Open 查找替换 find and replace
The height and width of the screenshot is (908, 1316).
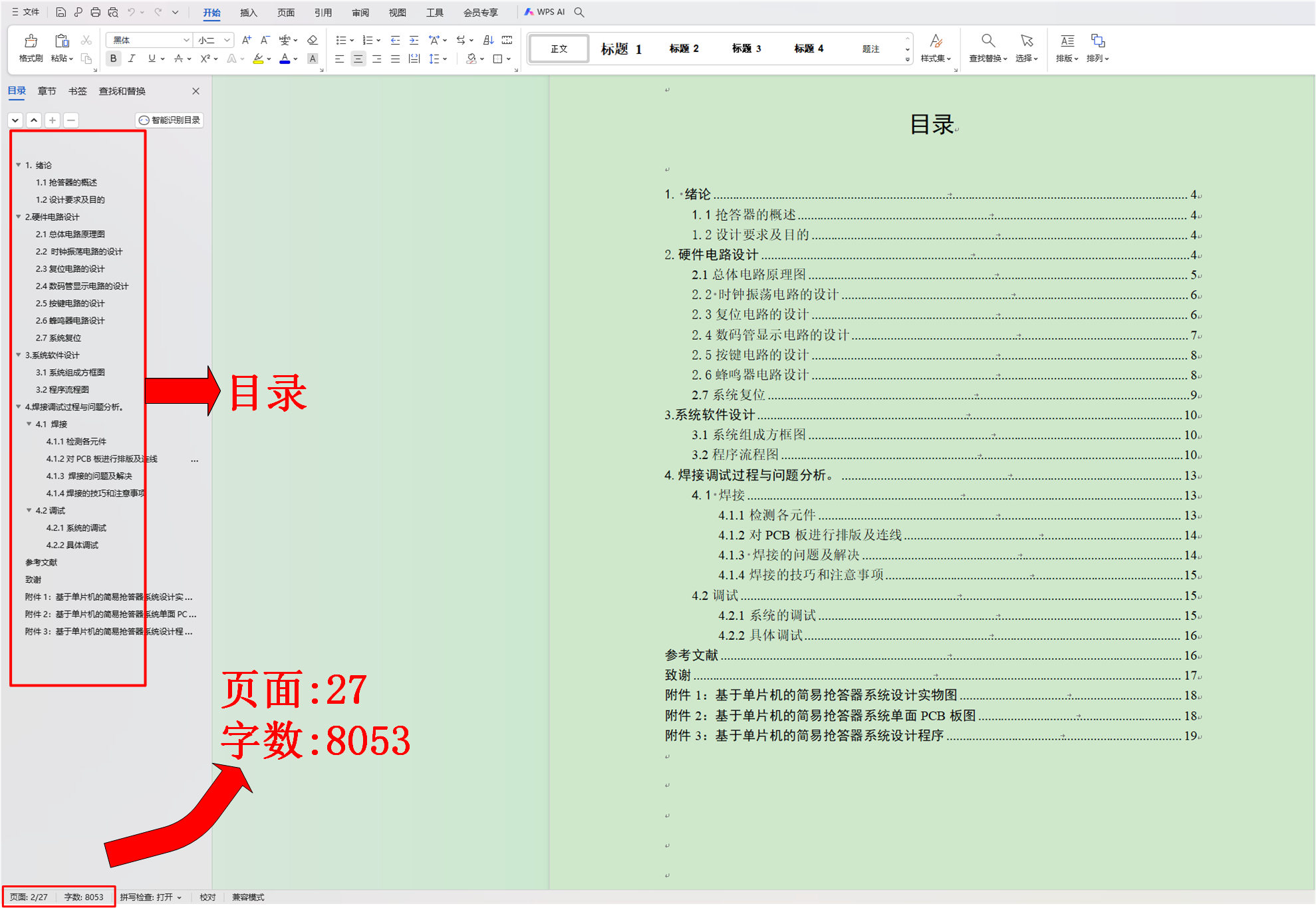[988, 48]
